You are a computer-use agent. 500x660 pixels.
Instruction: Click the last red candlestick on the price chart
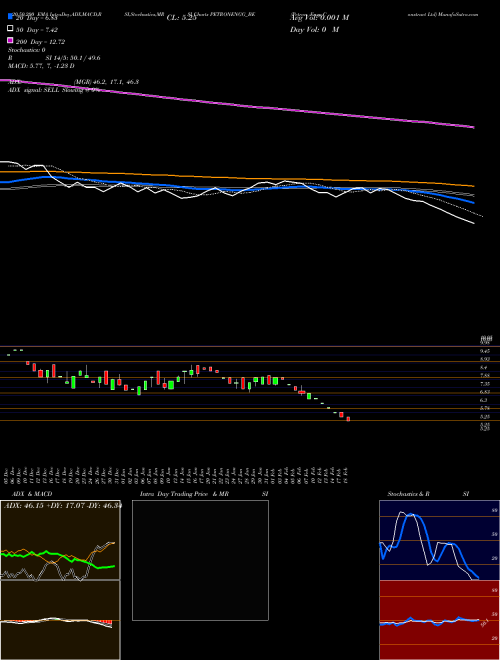pyautogui.click(x=348, y=419)
